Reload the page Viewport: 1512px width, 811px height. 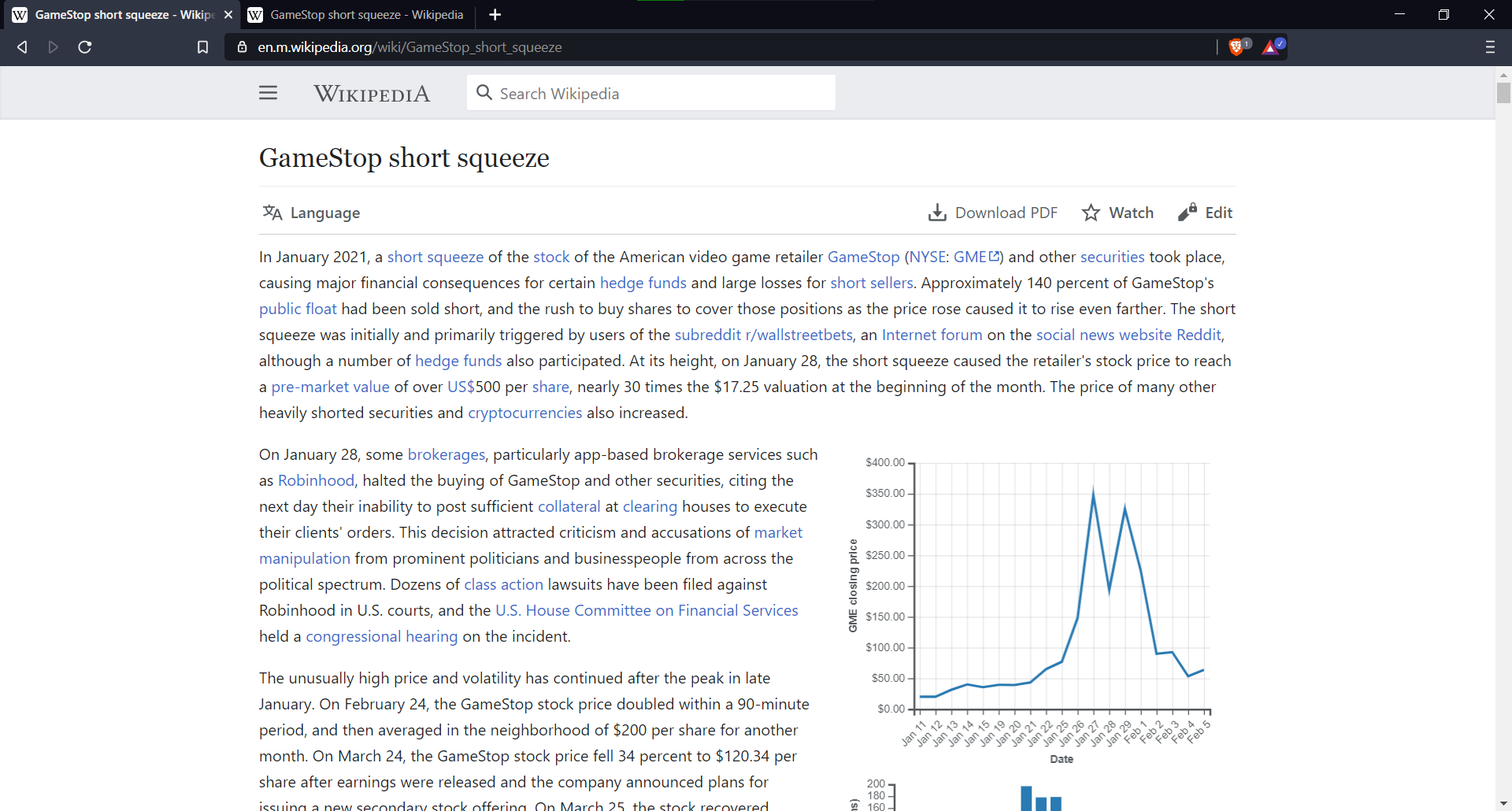pyautogui.click(x=85, y=47)
